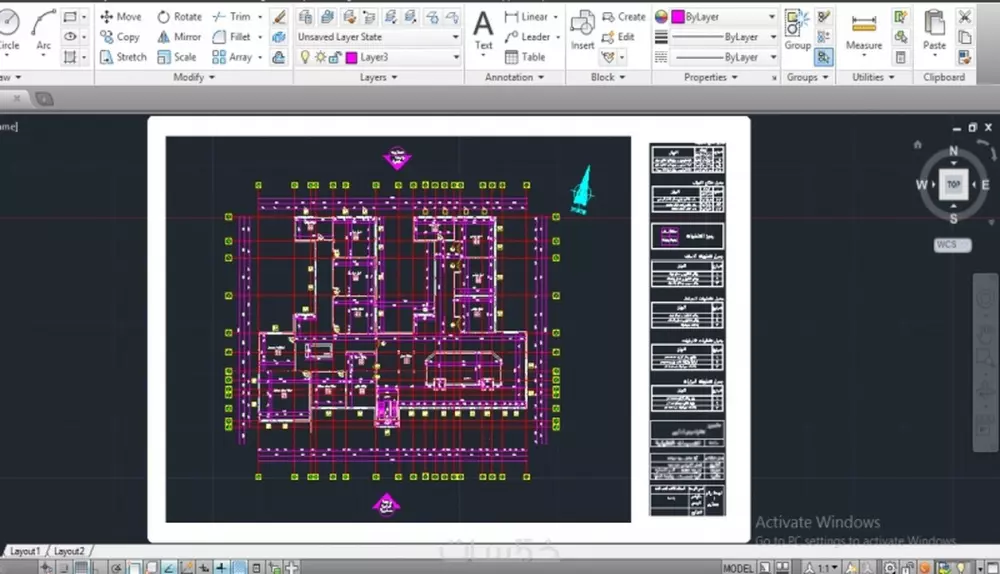Select the Stretch tool
Viewport: 1000px width, 574px height.
123,57
